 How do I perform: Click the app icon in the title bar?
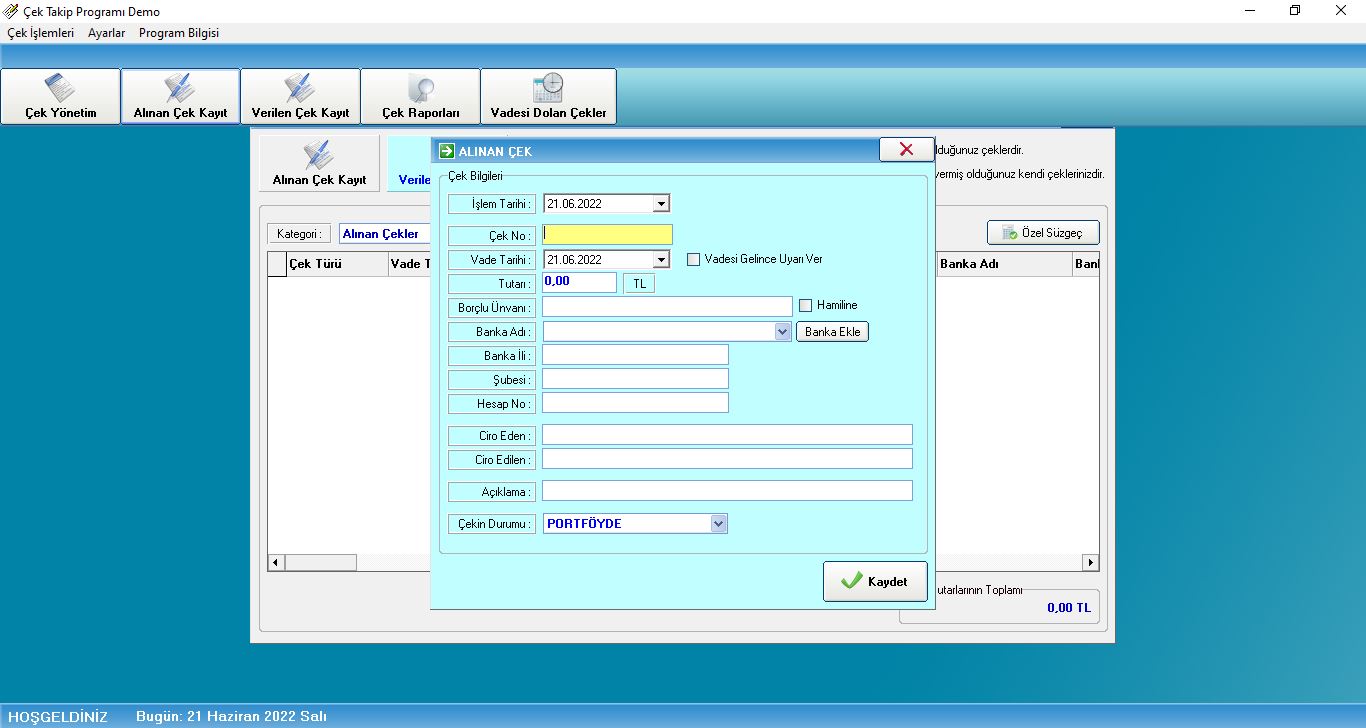pos(11,11)
